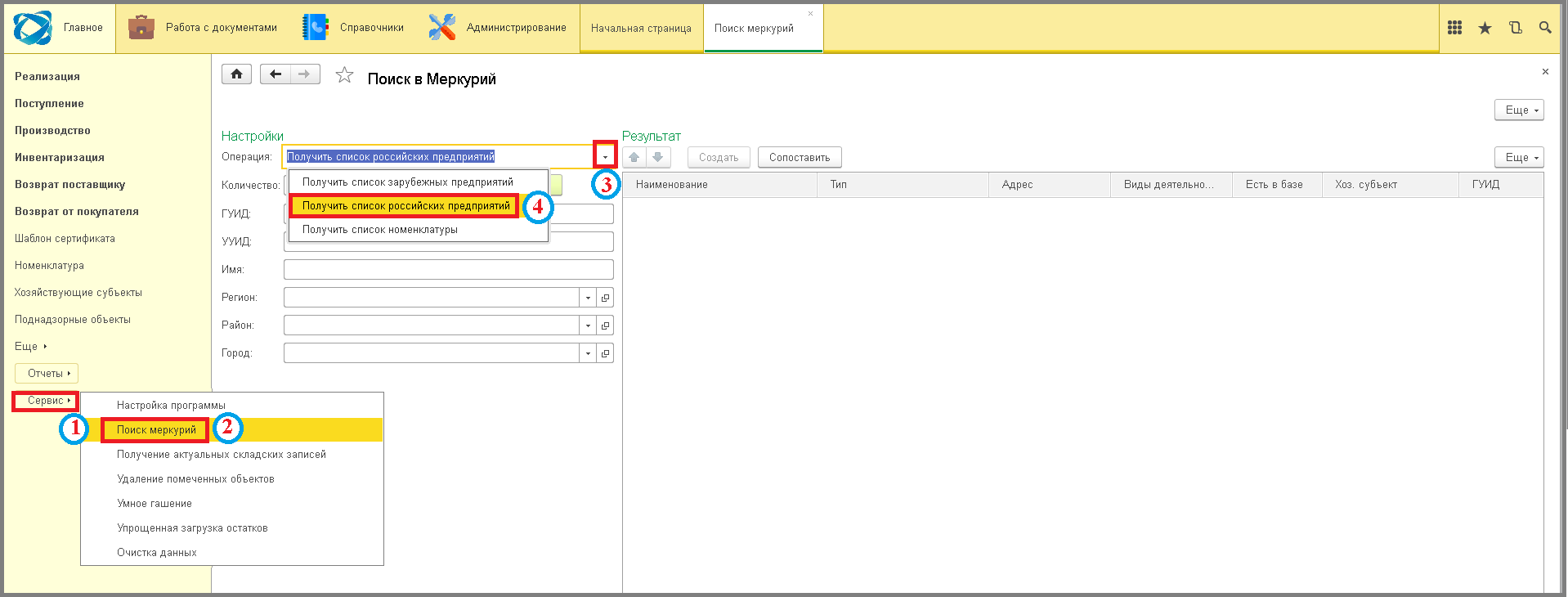Expand the Район dropdown arrow
Screen dimensions: 1568x597
point(588,325)
